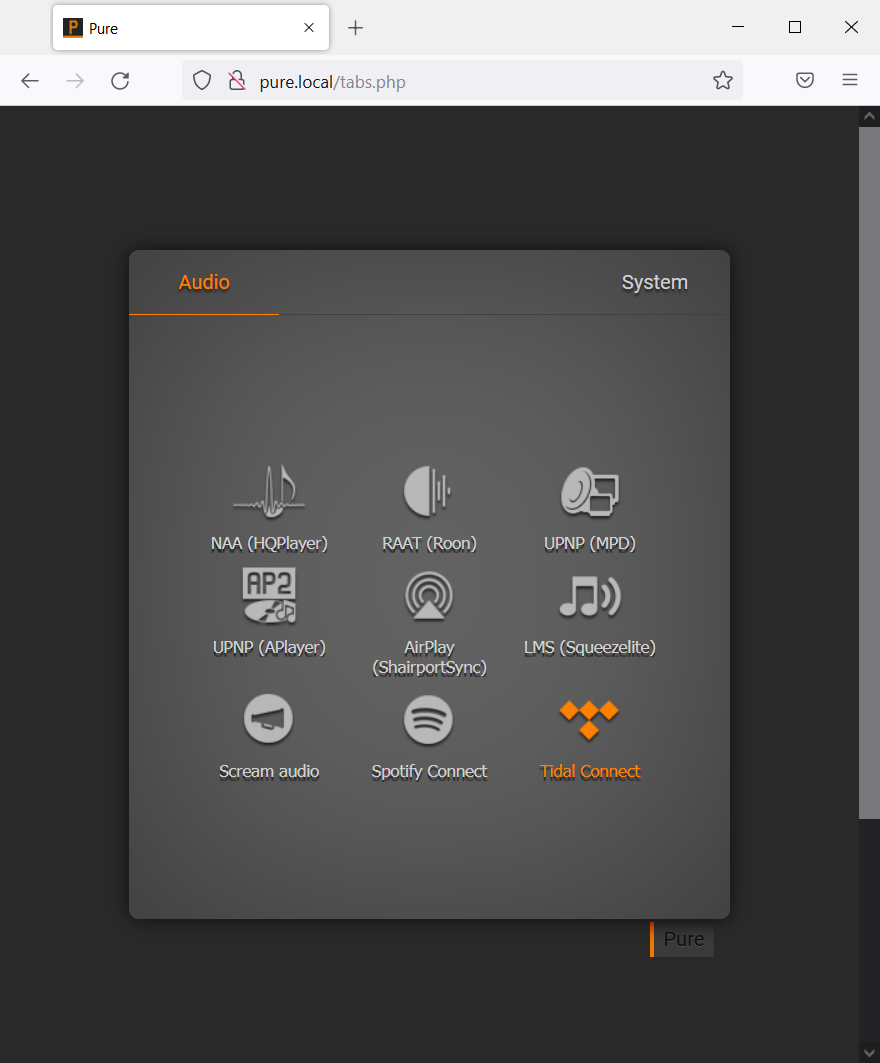Click the address bar showing pure.local/tabs.php
This screenshot has height=1063, width=880.
462,81
